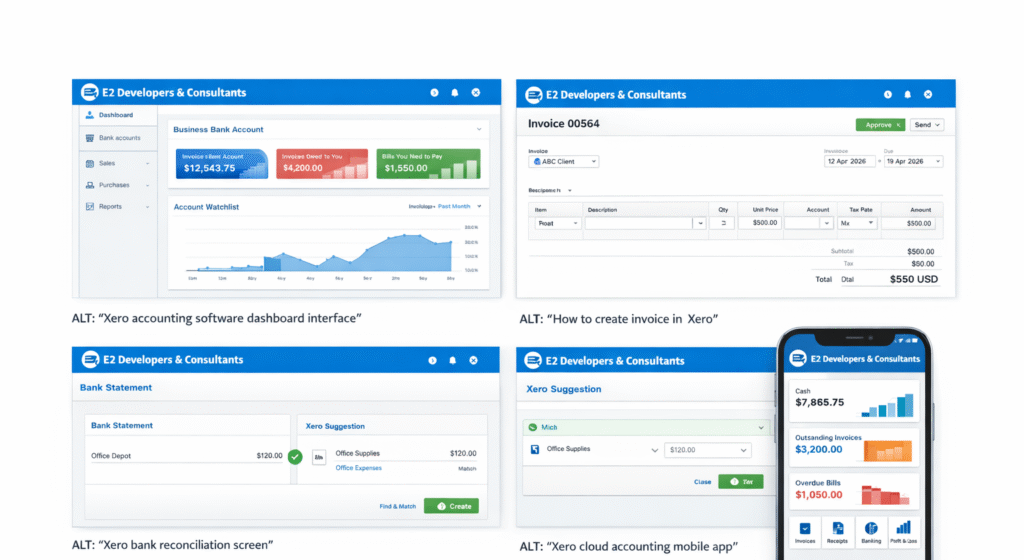The image size is (1024, 560).
Task: Click the Qty field in invoice row
Action: coord(723,223)
